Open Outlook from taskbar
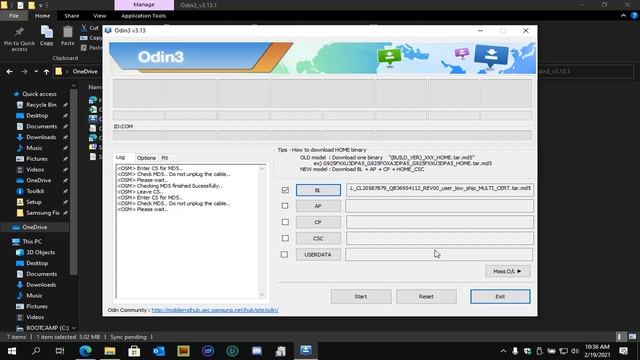This screenshot has height=360, width=640. coord(159,351)
